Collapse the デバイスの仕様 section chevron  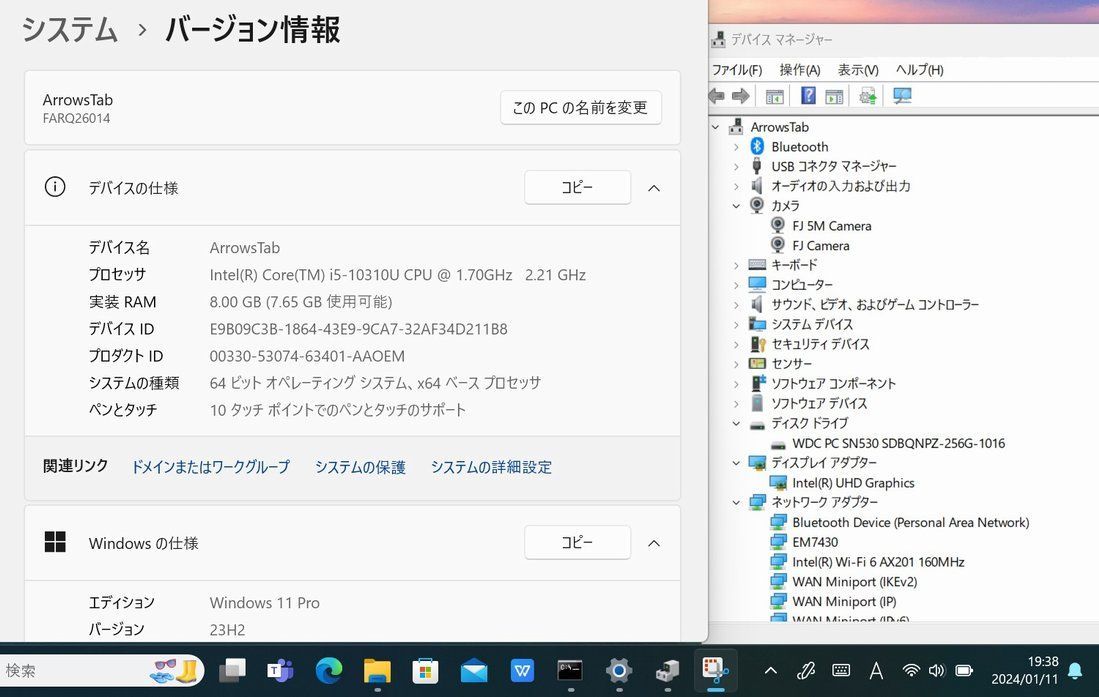coord(654,188)
